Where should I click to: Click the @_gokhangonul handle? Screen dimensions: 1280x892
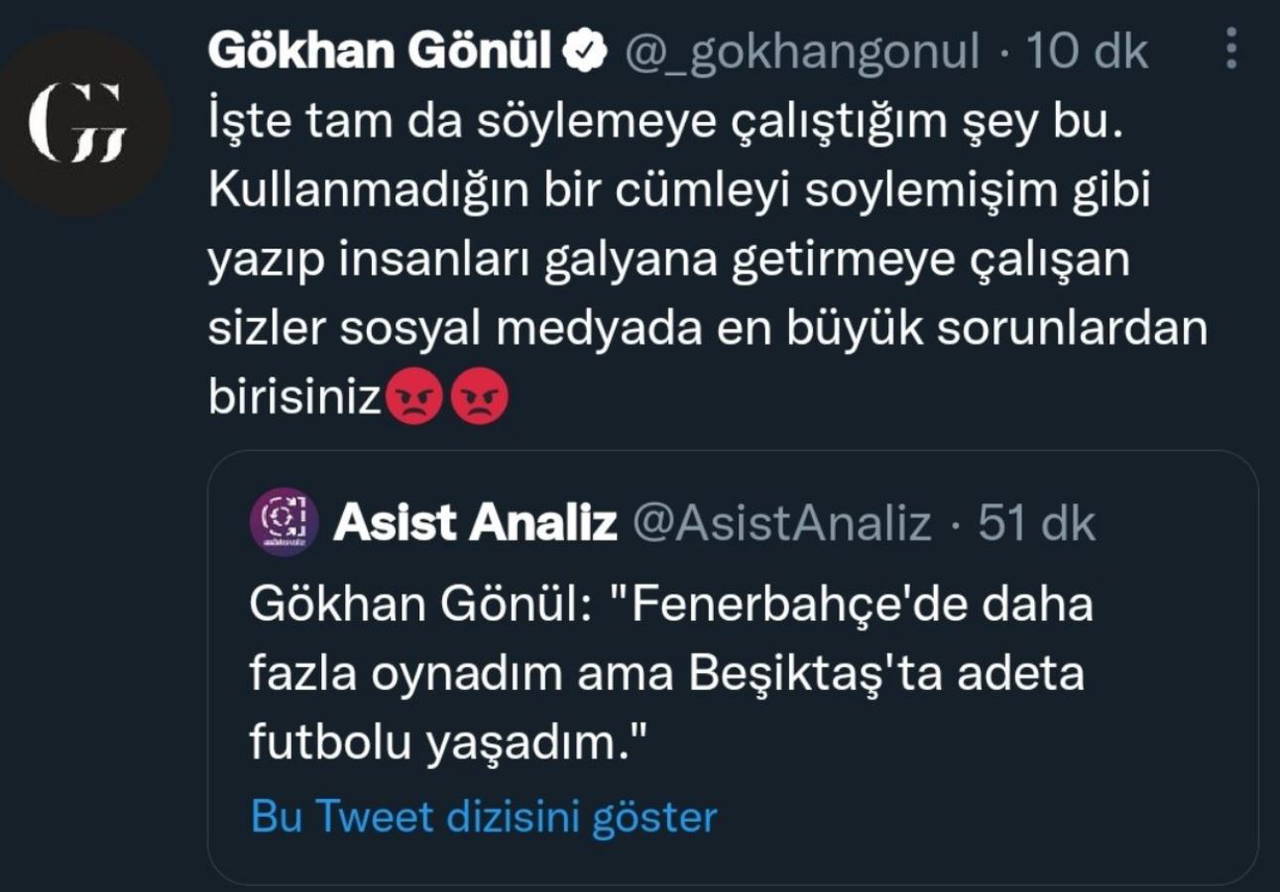pos(802,51)
